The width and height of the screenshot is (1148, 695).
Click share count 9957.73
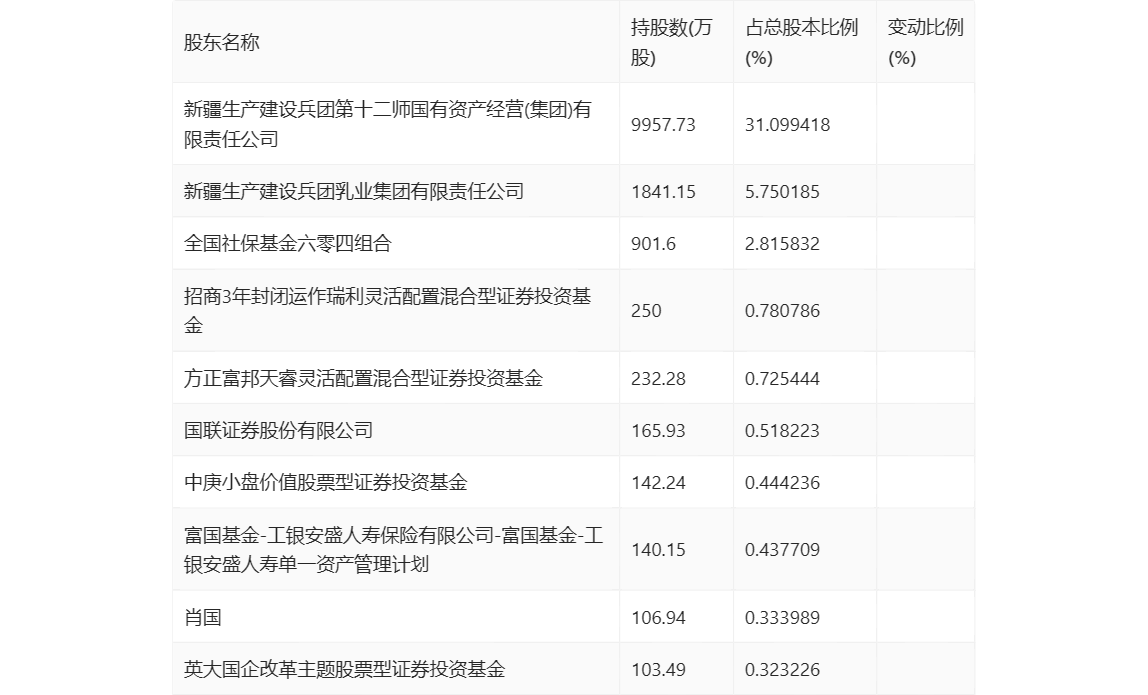663,124
